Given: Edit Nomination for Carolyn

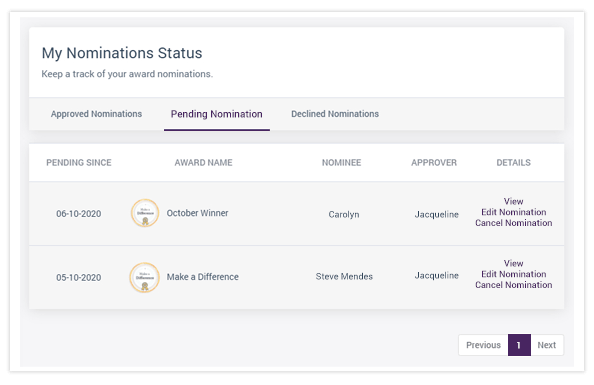Looking at the screenshot, I should (514, 212).
